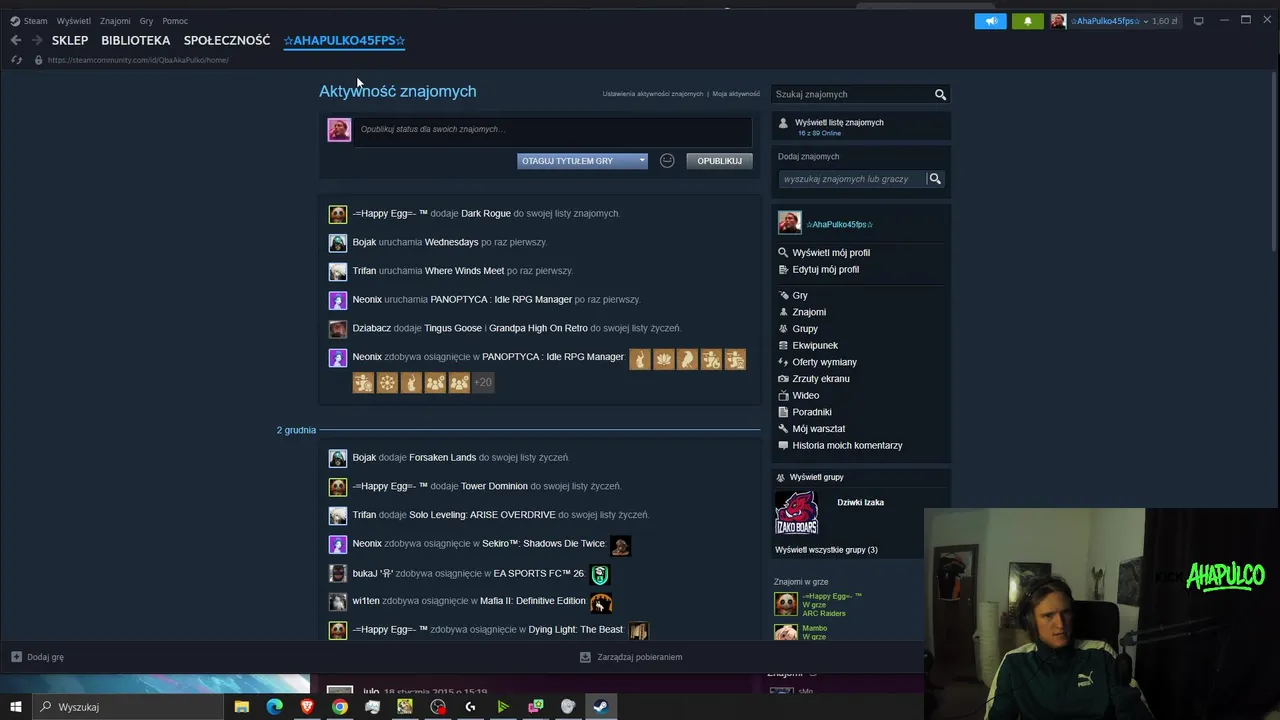Switch to Big Picture mode monitor icon
The height and width of the screenshot is (720, 1280).
[x=1198, y=21]
